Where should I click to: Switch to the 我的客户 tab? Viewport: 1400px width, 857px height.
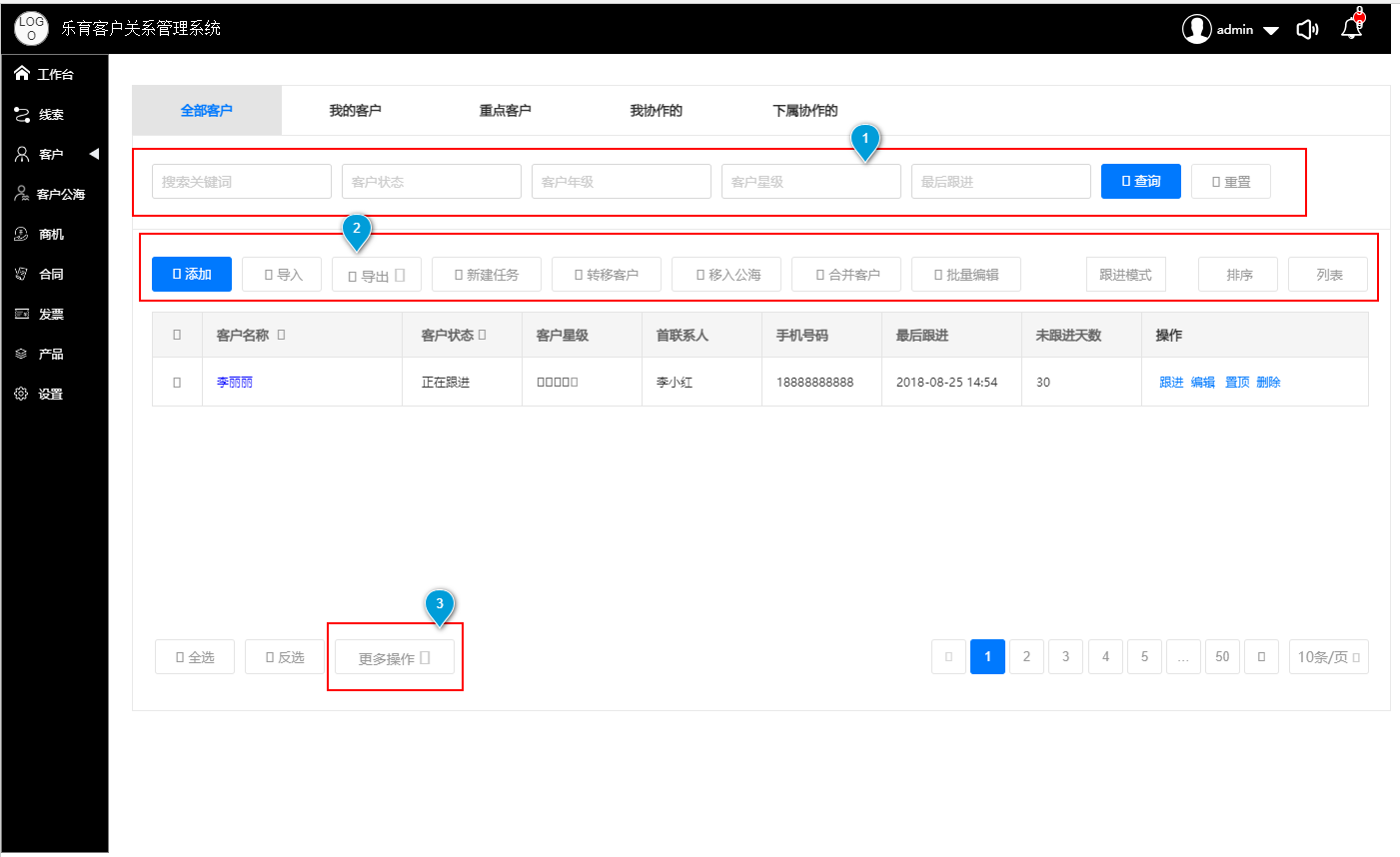pos(356,110)
